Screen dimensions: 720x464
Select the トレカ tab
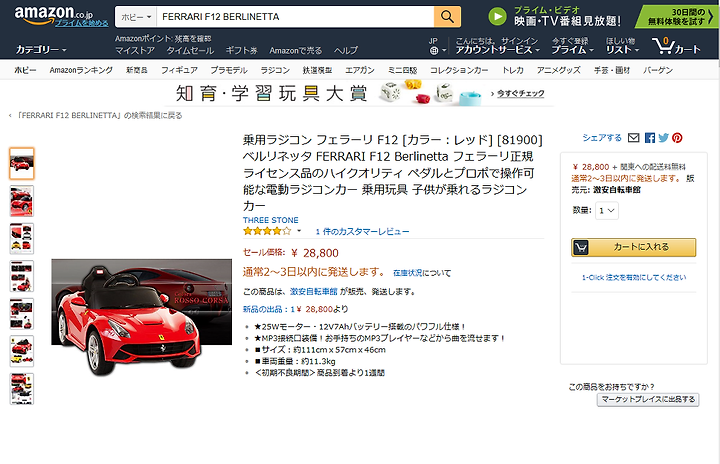(512, 70)
